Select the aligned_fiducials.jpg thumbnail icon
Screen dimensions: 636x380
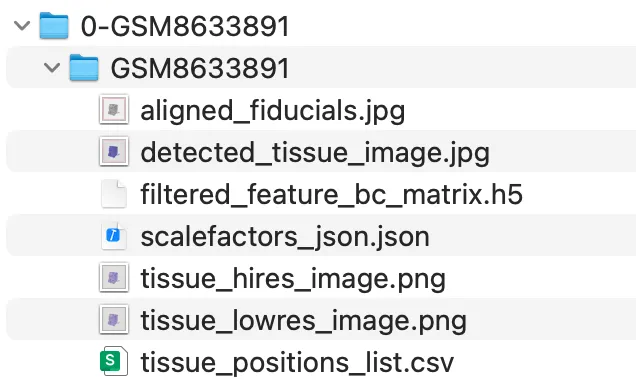pos(114,109)
